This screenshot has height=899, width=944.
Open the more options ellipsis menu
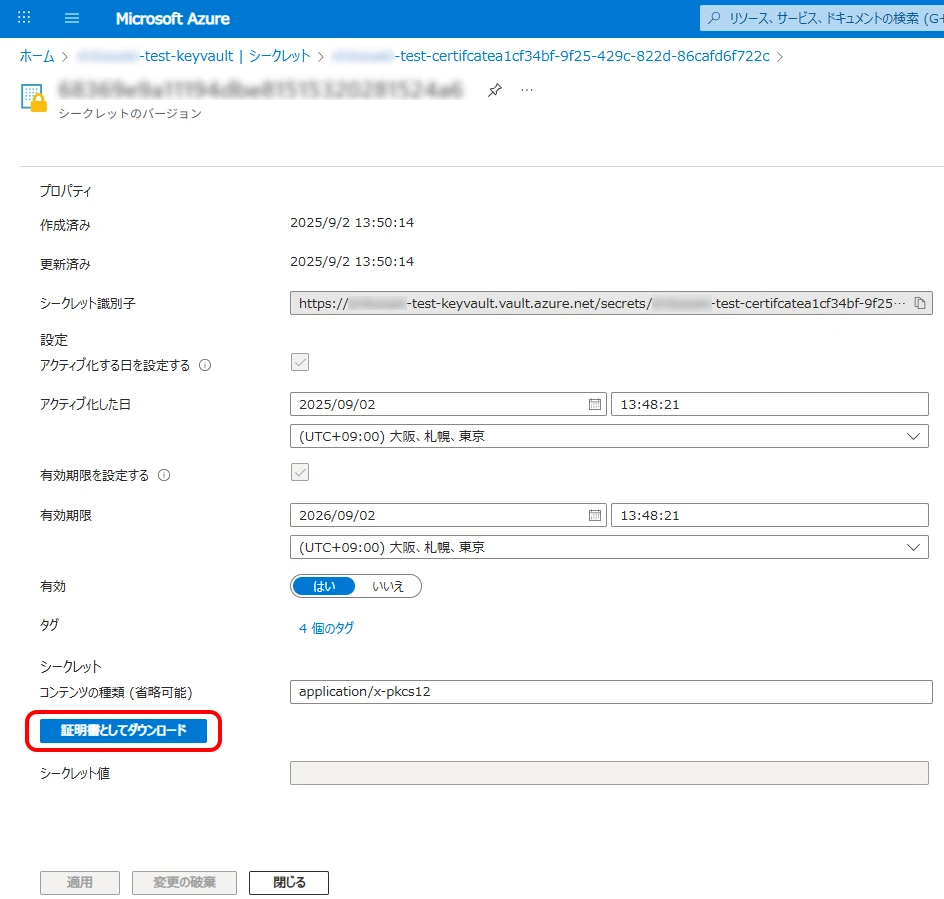[x=527, y=90]
